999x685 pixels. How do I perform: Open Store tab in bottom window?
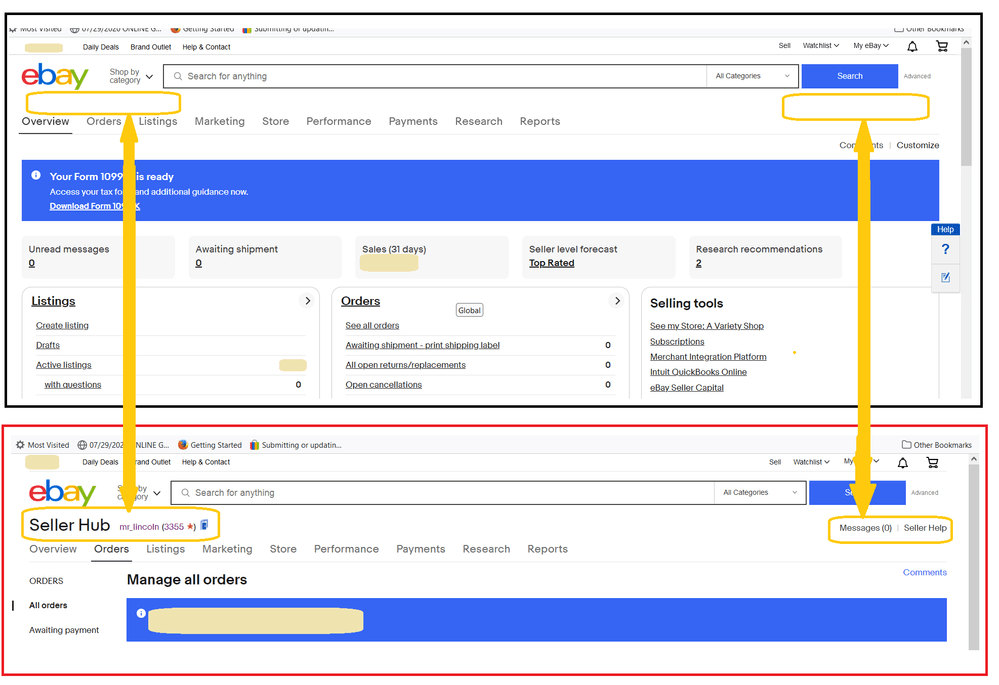pyautogui.click(x=283, y=549)
